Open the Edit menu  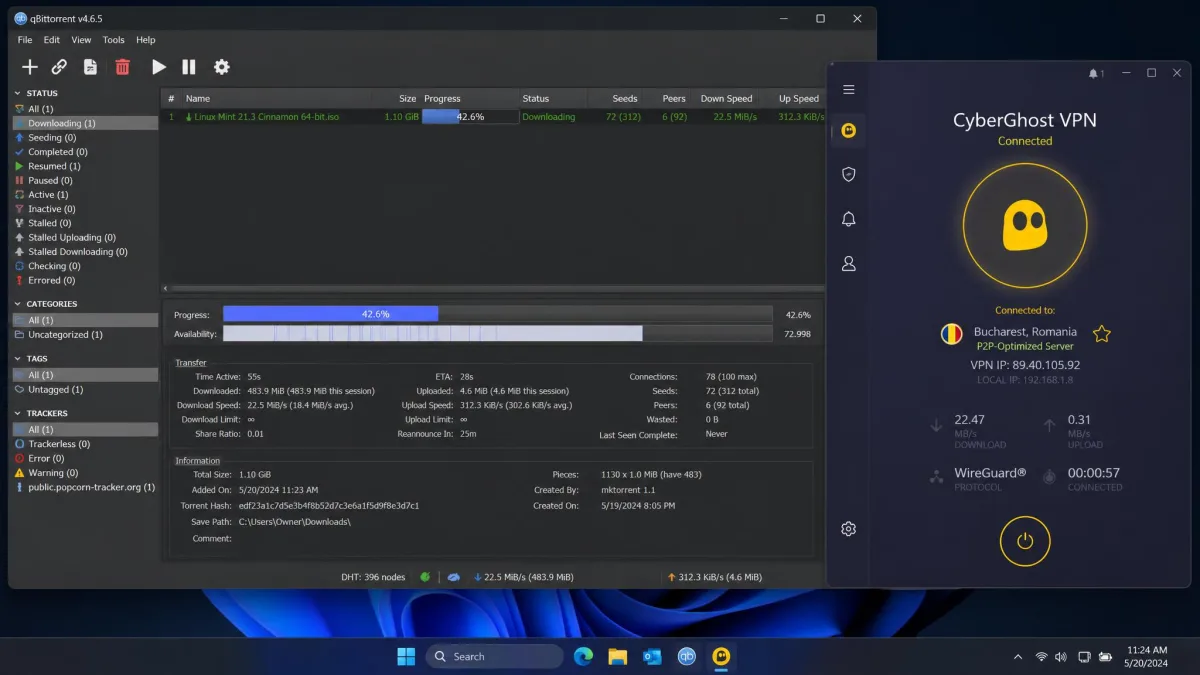(51, 40)
